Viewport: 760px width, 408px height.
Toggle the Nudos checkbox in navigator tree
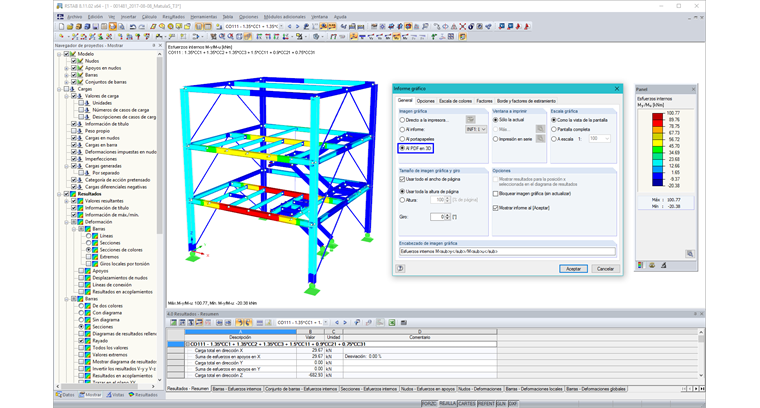click(x=74, y=61)
